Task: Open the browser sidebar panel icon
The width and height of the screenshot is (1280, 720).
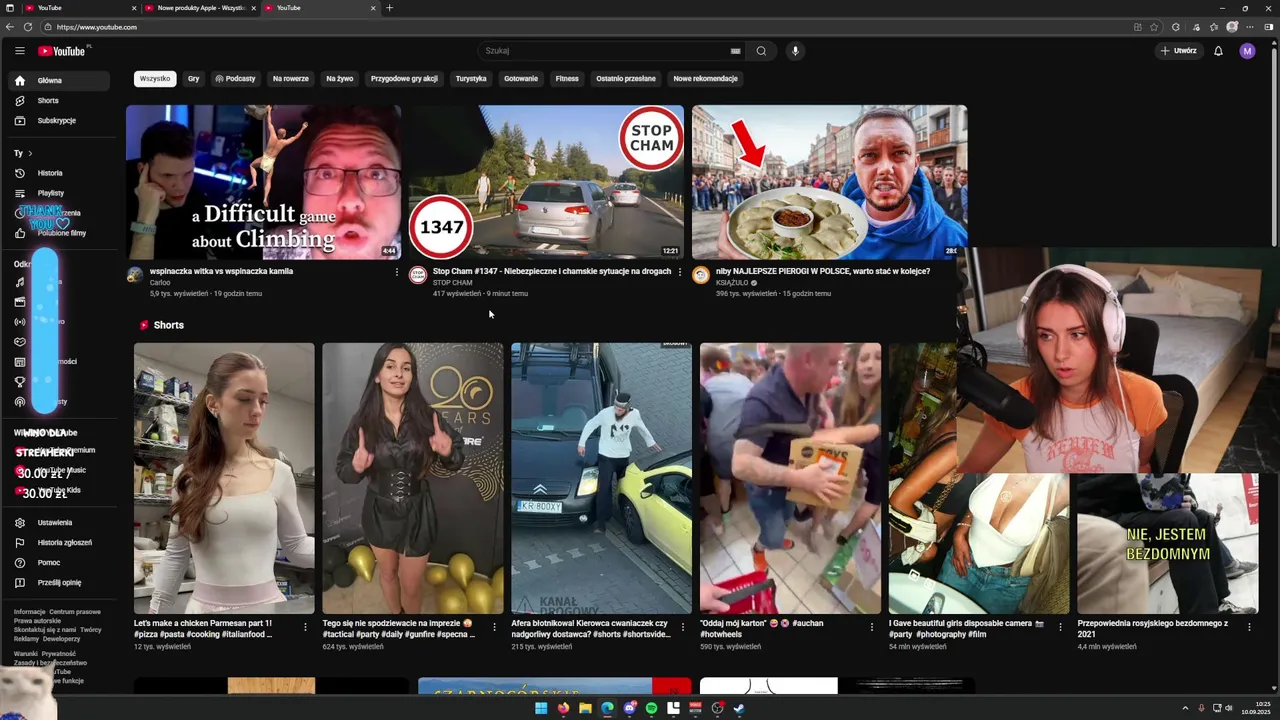Action: pyautogui.click(x=1268, y=27)
